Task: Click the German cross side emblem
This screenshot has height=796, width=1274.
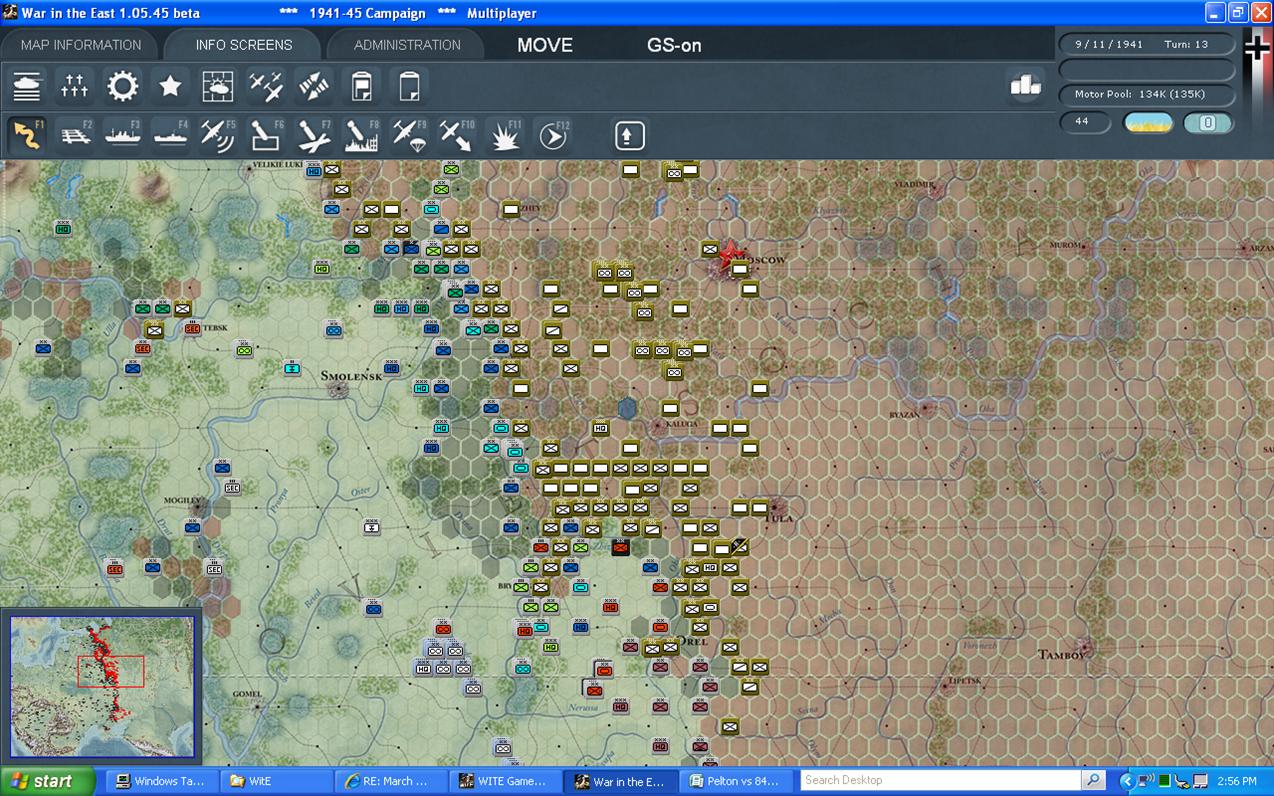Action: 1257,48
